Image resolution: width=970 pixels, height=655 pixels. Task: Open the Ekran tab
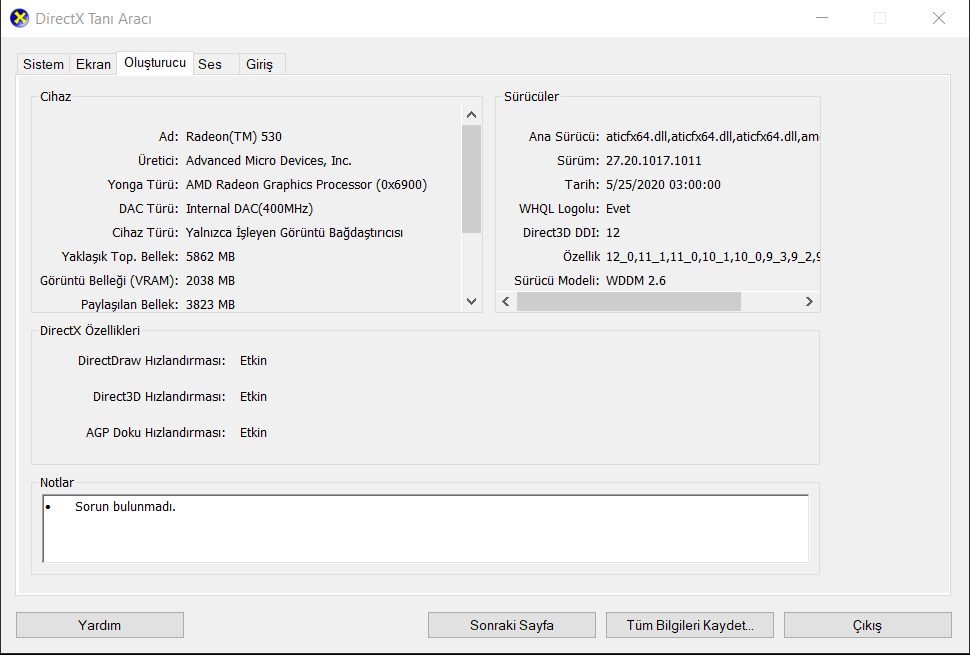pyautogui.click(x=93, y=64)
